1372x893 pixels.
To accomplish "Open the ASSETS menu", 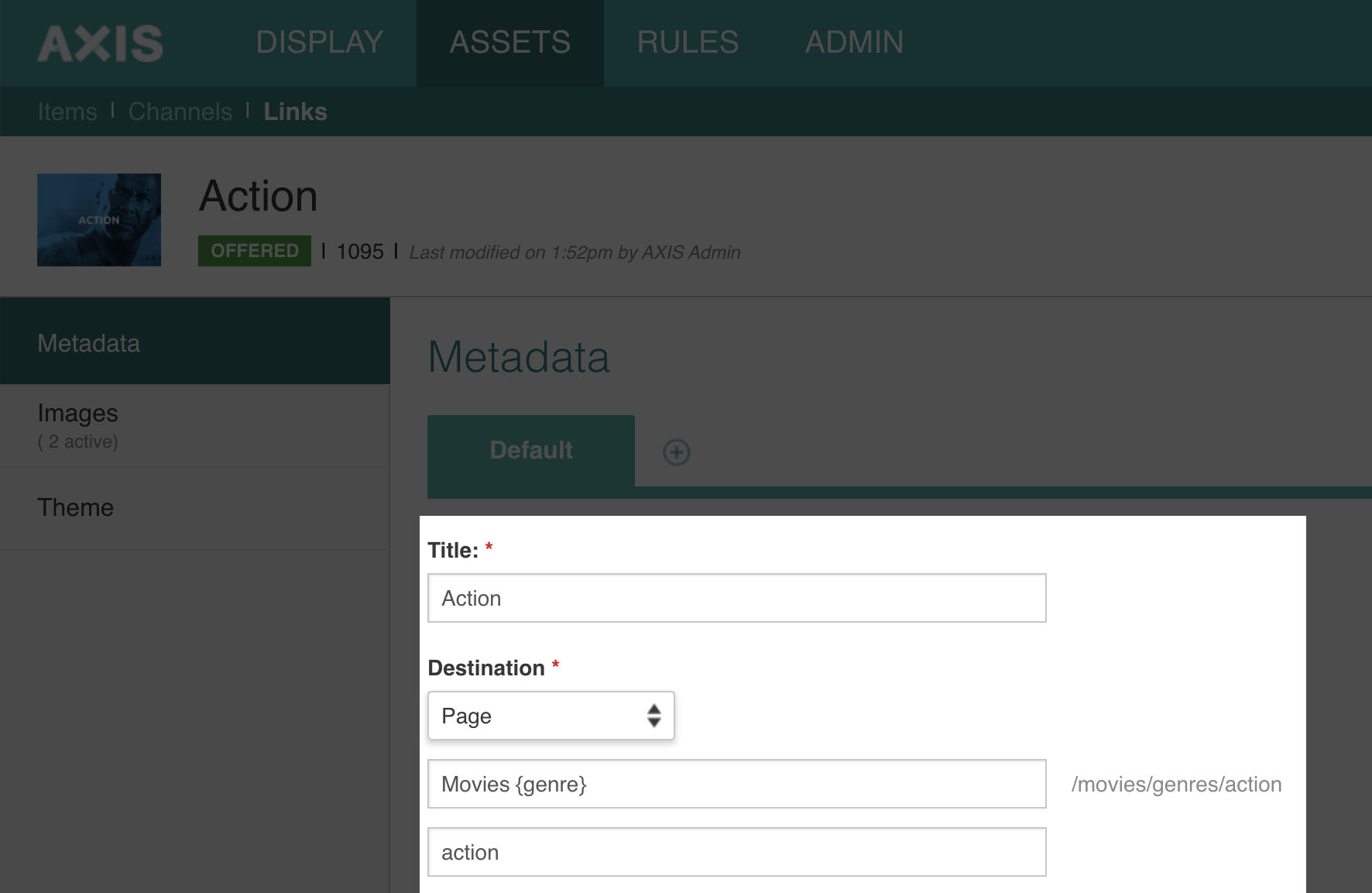I will click(510, 43).
